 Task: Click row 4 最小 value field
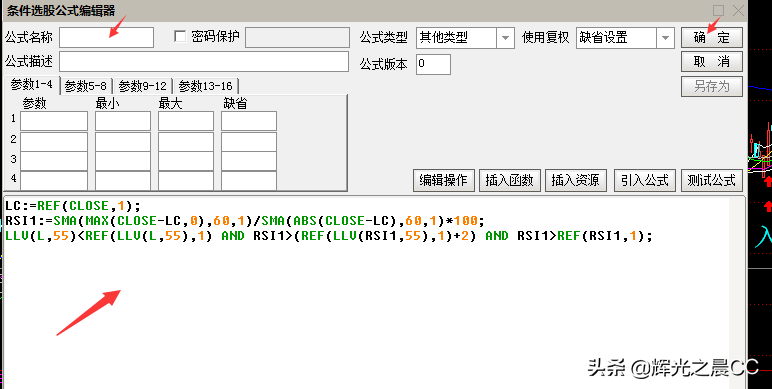(x=123, y=180)
